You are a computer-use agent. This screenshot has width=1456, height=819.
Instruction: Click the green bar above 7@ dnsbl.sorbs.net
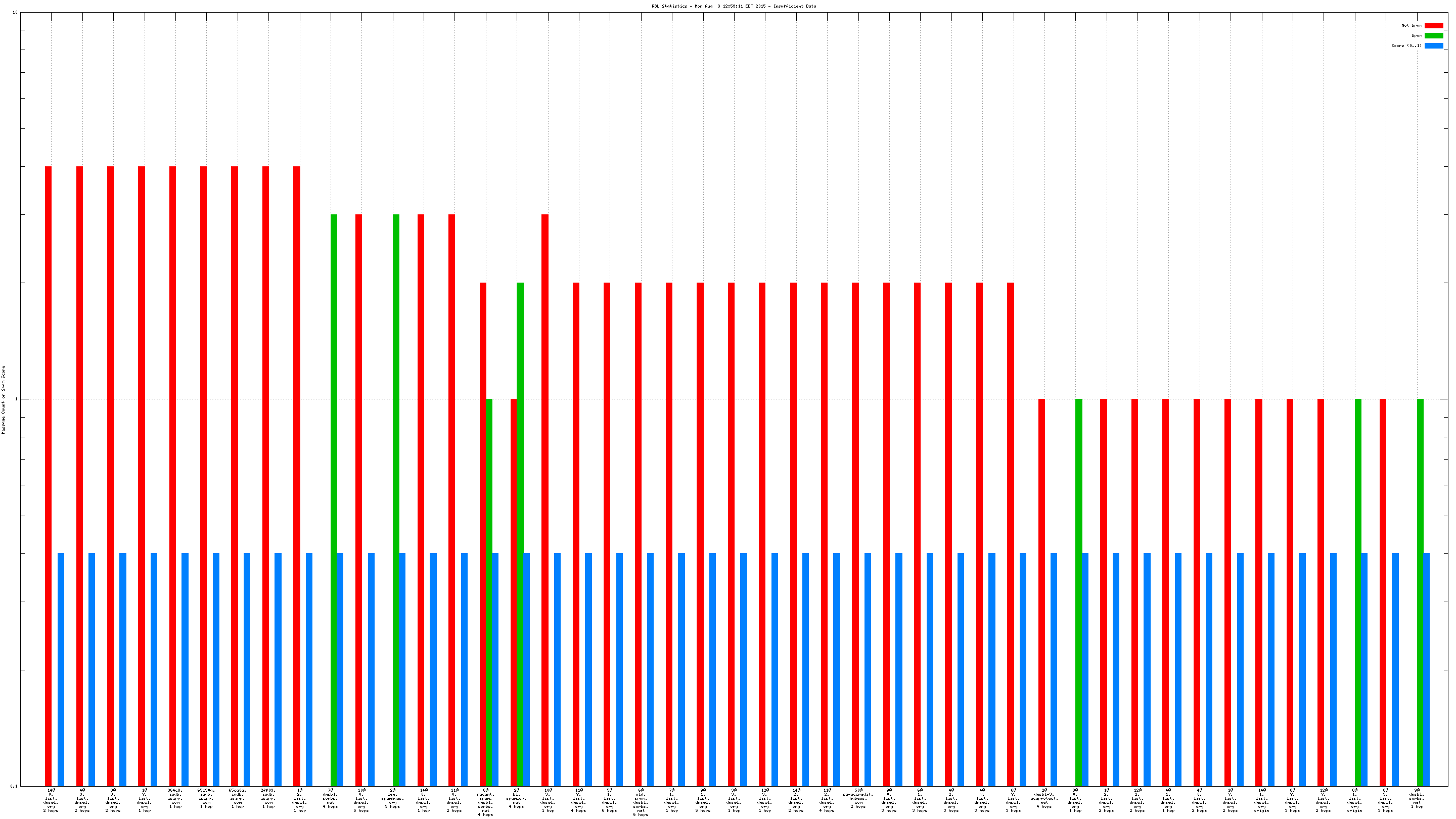(334, 497)
